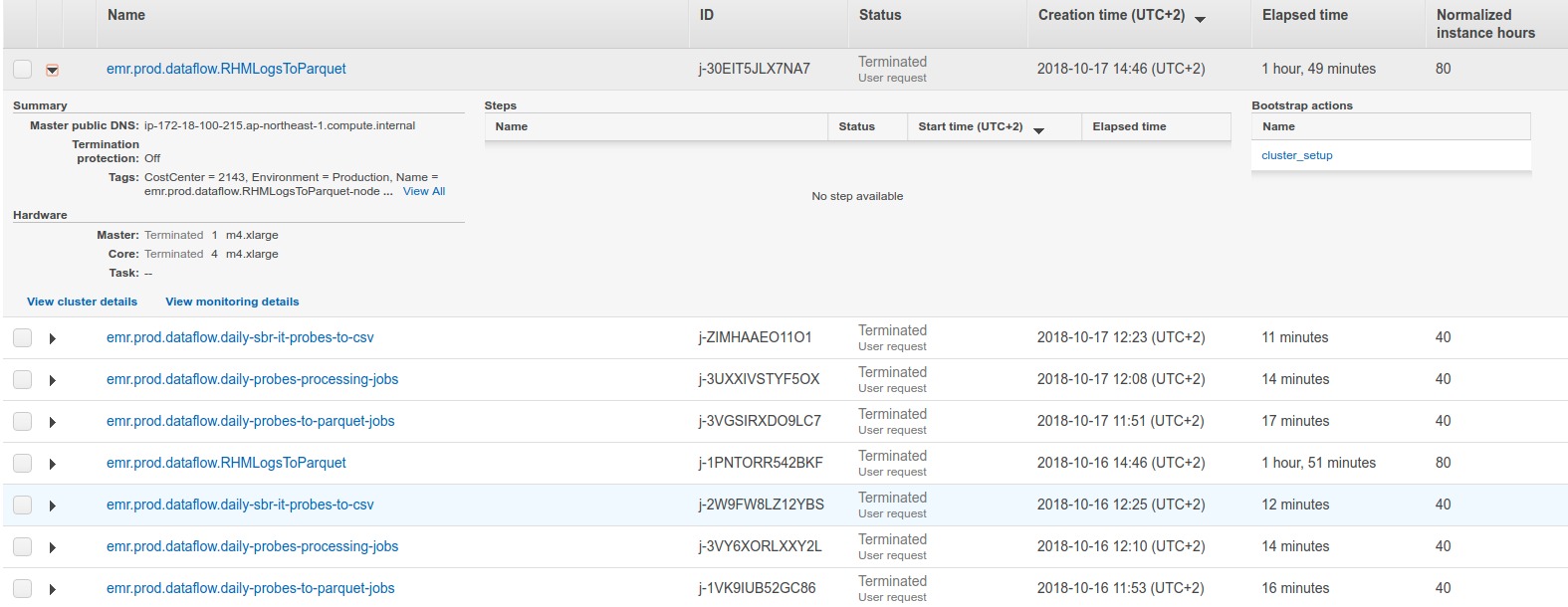Sort steps by Start time arrow
Screen dimensions: 1568x607
1038,130
